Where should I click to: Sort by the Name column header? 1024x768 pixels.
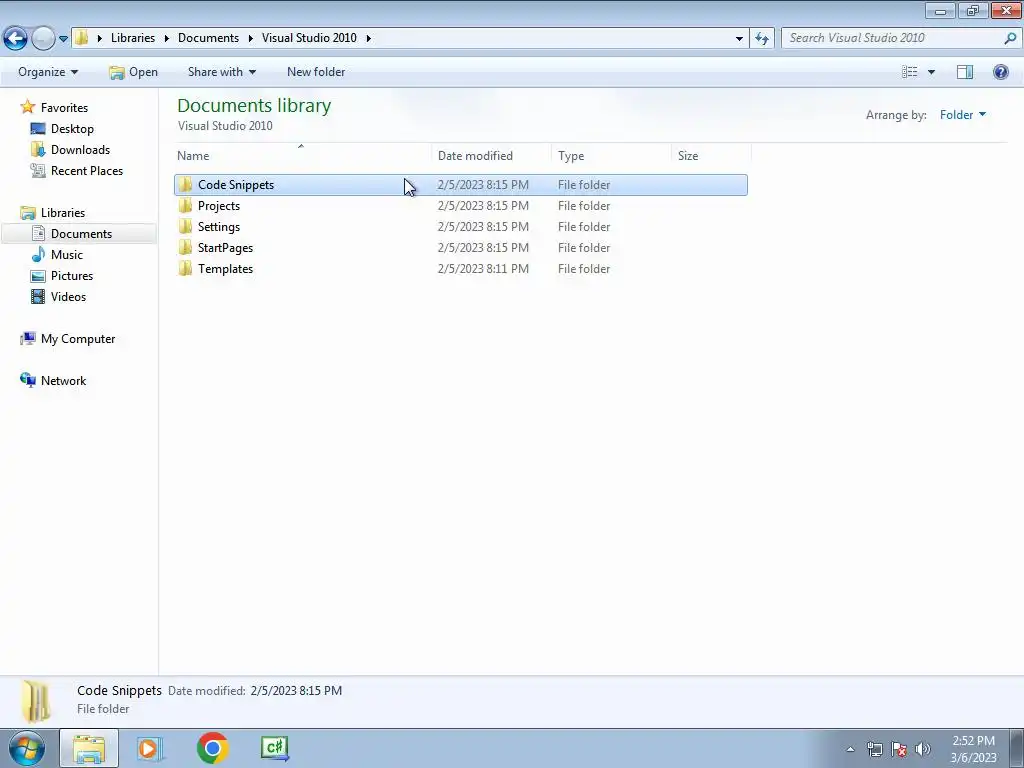303,155
